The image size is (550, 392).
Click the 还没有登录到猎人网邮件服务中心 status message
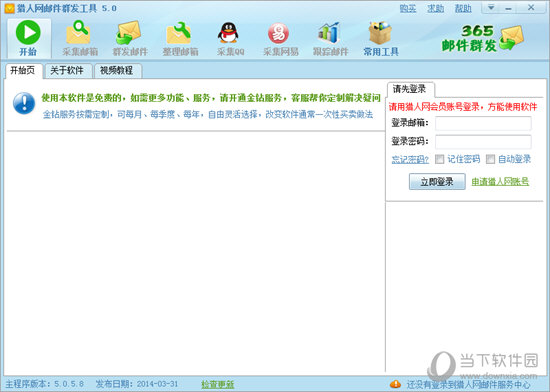click(x=469, y=385)
